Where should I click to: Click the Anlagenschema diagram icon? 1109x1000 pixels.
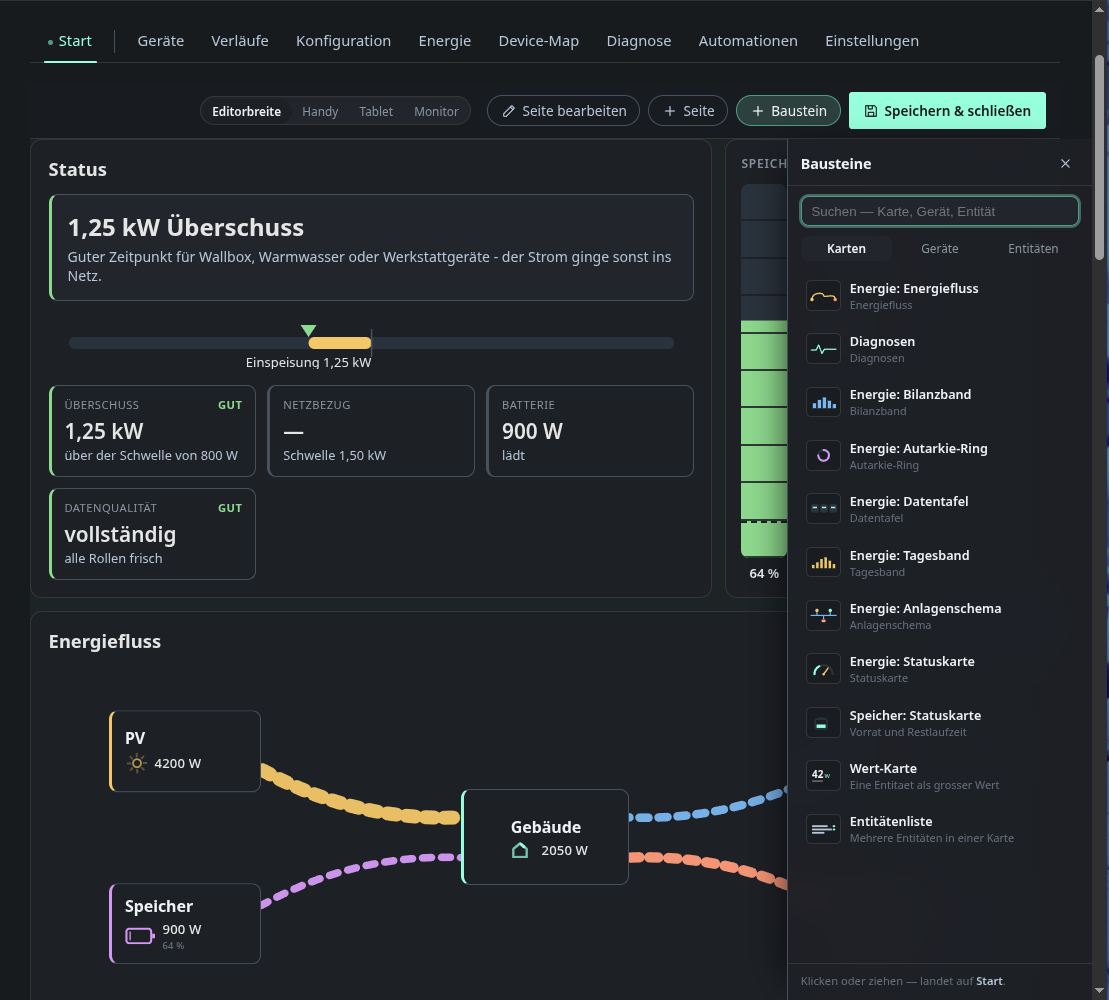click(x=823, y=616)
